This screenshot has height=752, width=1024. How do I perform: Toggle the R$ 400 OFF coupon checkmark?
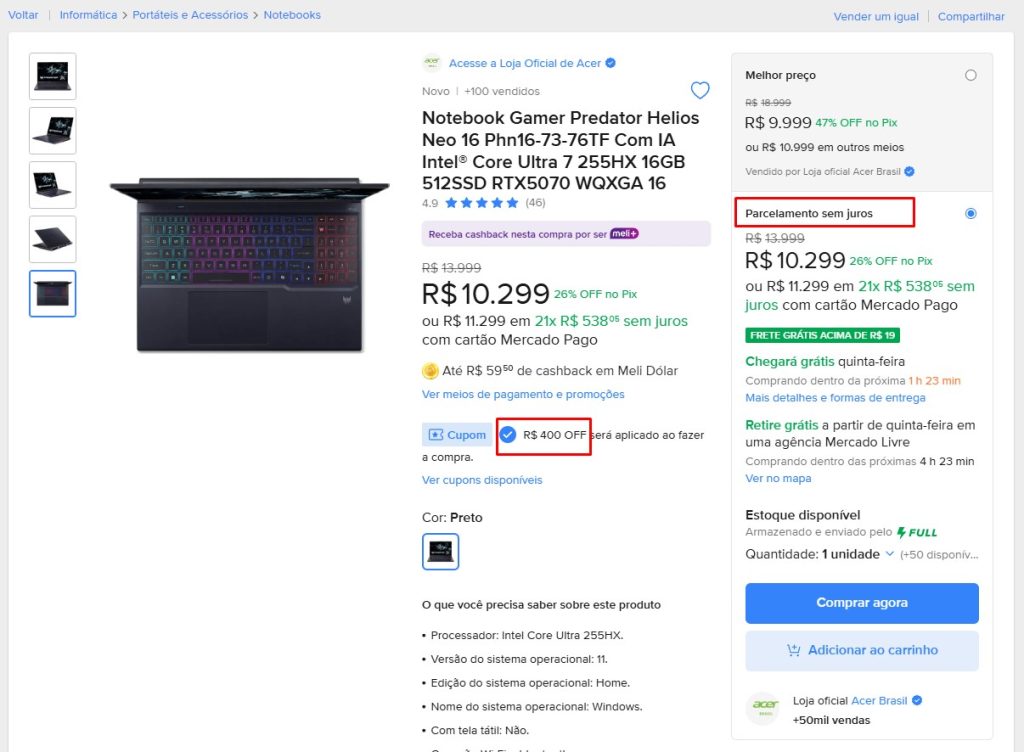(x=508, y=435)
